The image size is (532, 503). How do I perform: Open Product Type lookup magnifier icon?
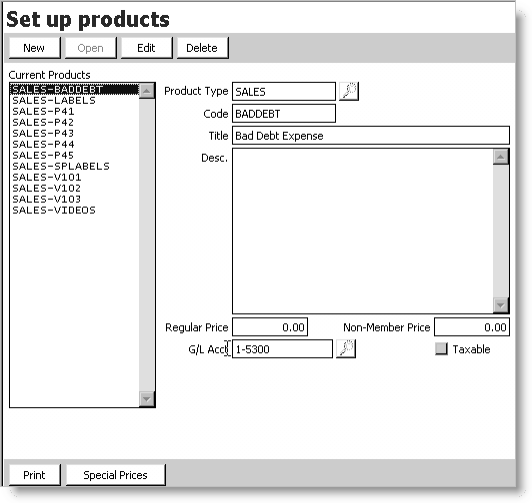(x=349, y=91)
